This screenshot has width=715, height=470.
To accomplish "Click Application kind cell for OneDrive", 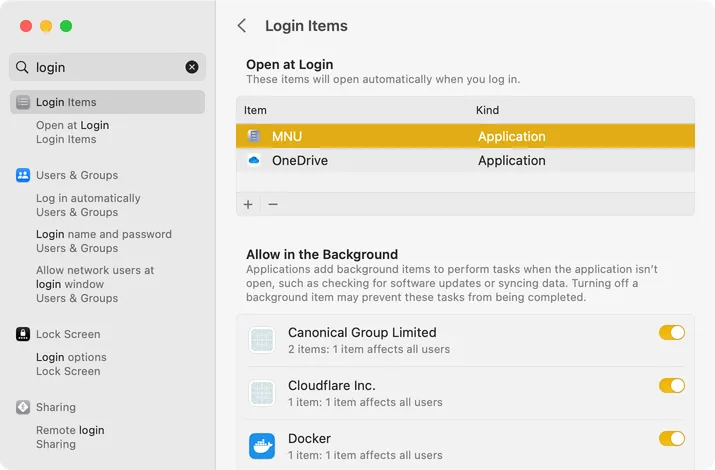I will [x=511, y=160].
